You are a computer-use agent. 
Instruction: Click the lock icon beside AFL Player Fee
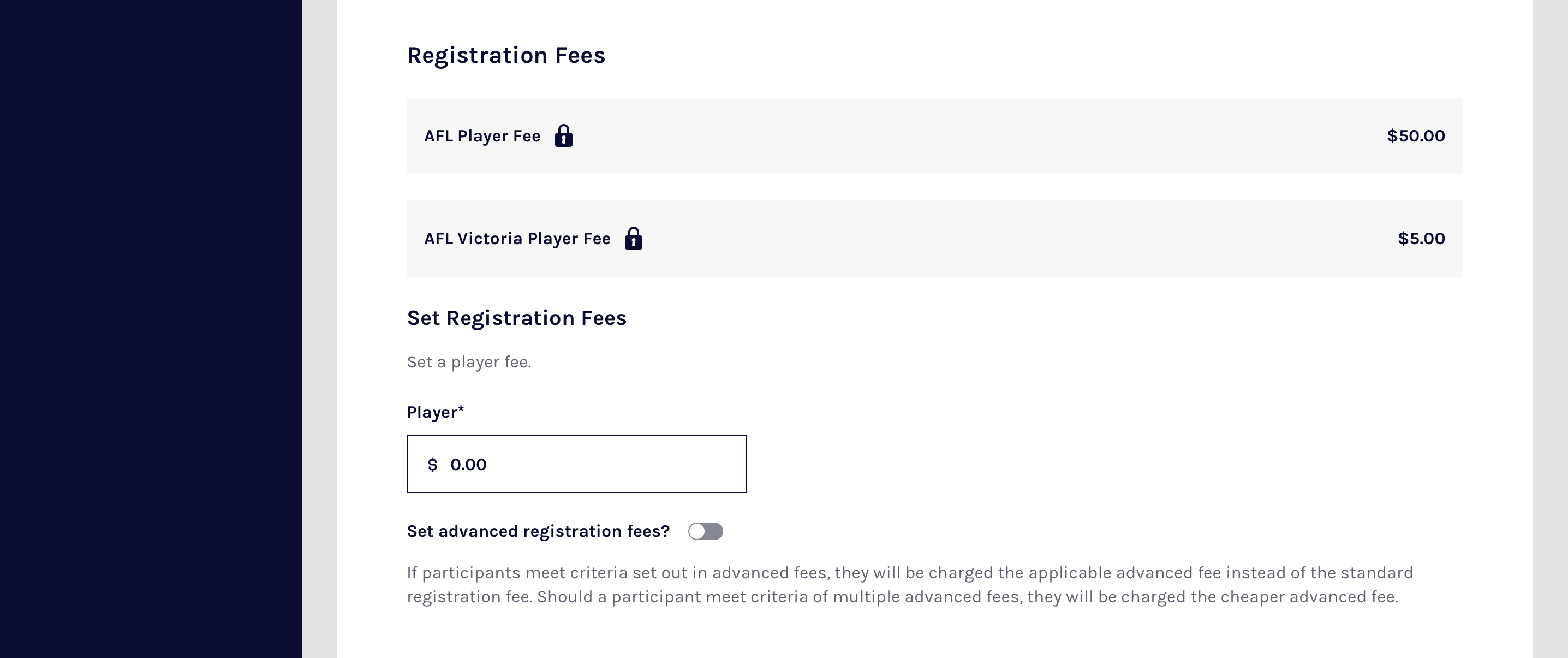(x=564, y=136)
